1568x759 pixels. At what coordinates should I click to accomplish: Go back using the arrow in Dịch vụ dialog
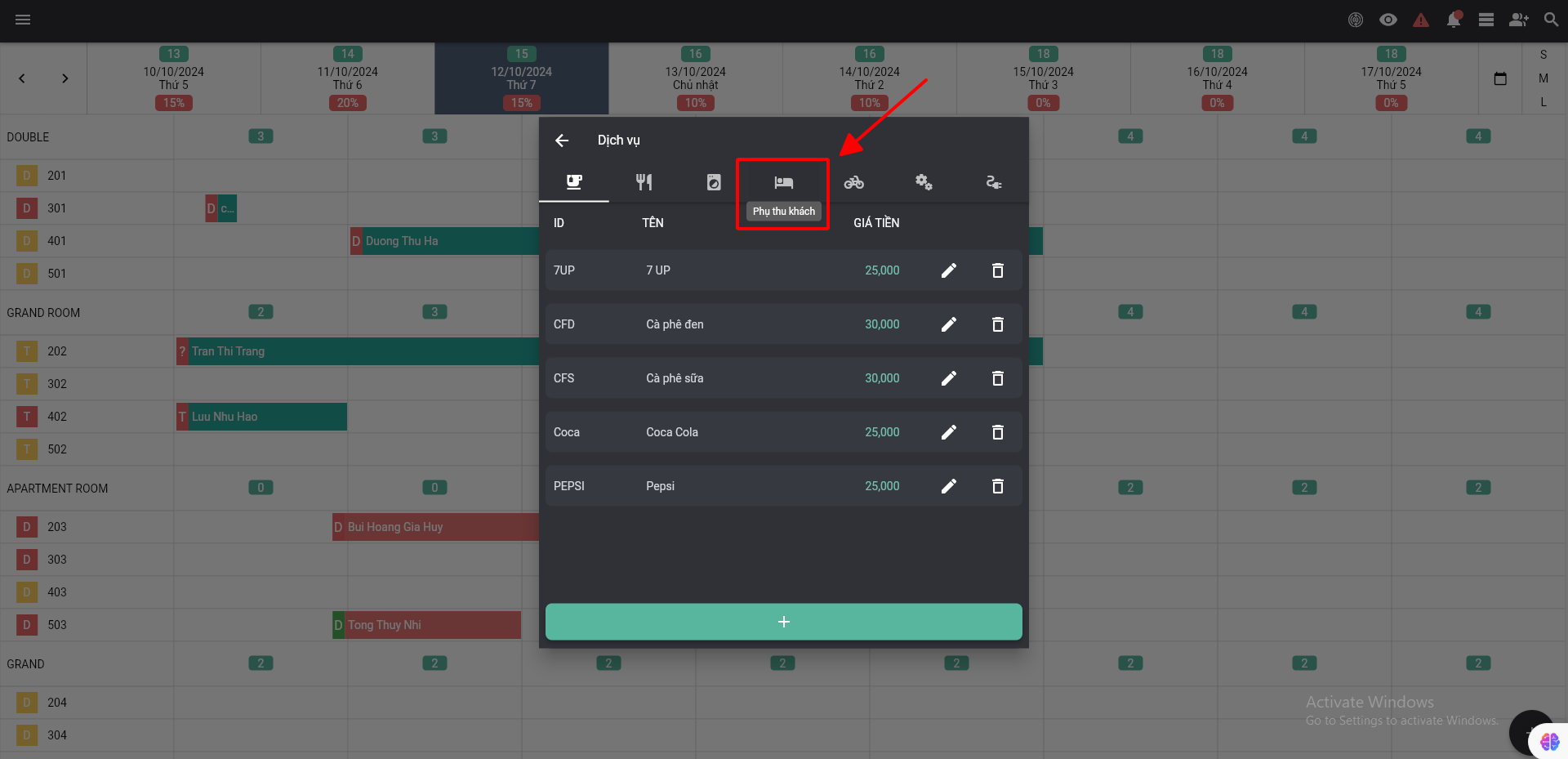562,141
